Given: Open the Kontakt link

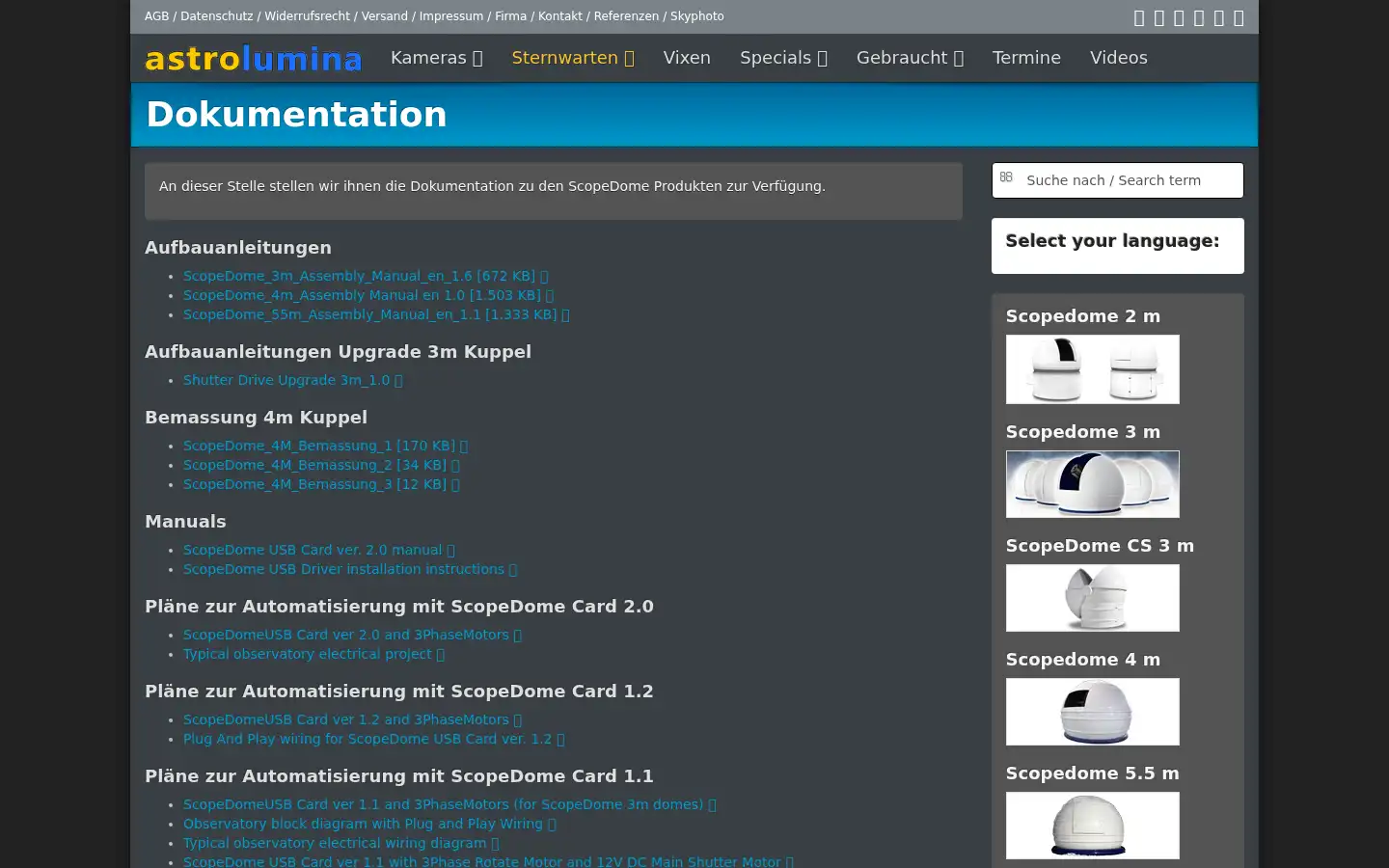Looking at the screenshot, I should [560, 16].
